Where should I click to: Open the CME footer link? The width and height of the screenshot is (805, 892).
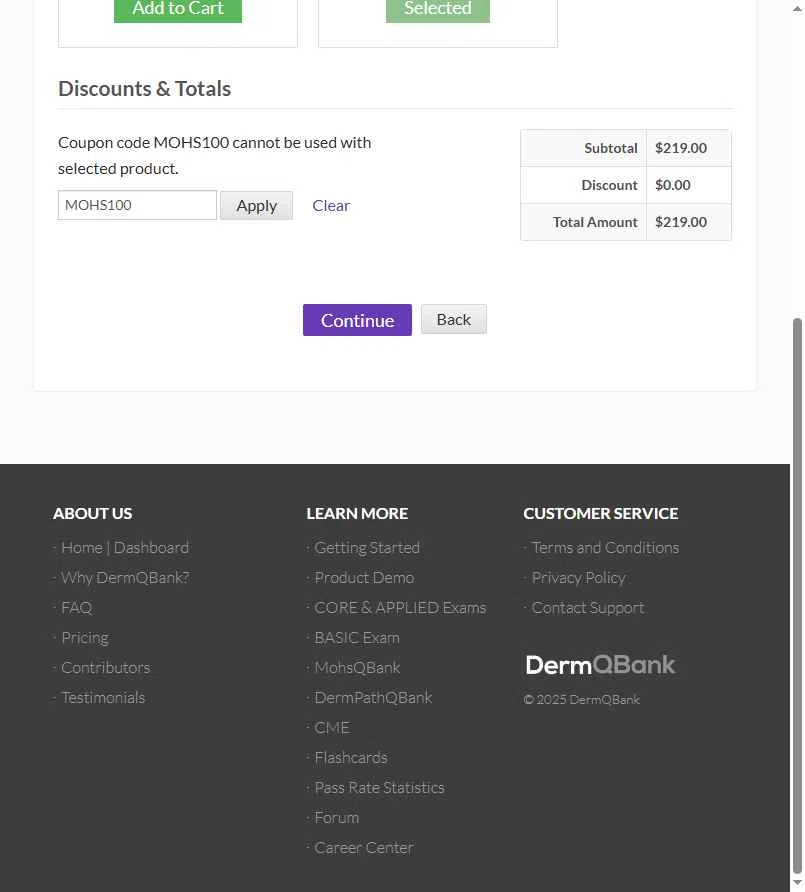point(332,728)
